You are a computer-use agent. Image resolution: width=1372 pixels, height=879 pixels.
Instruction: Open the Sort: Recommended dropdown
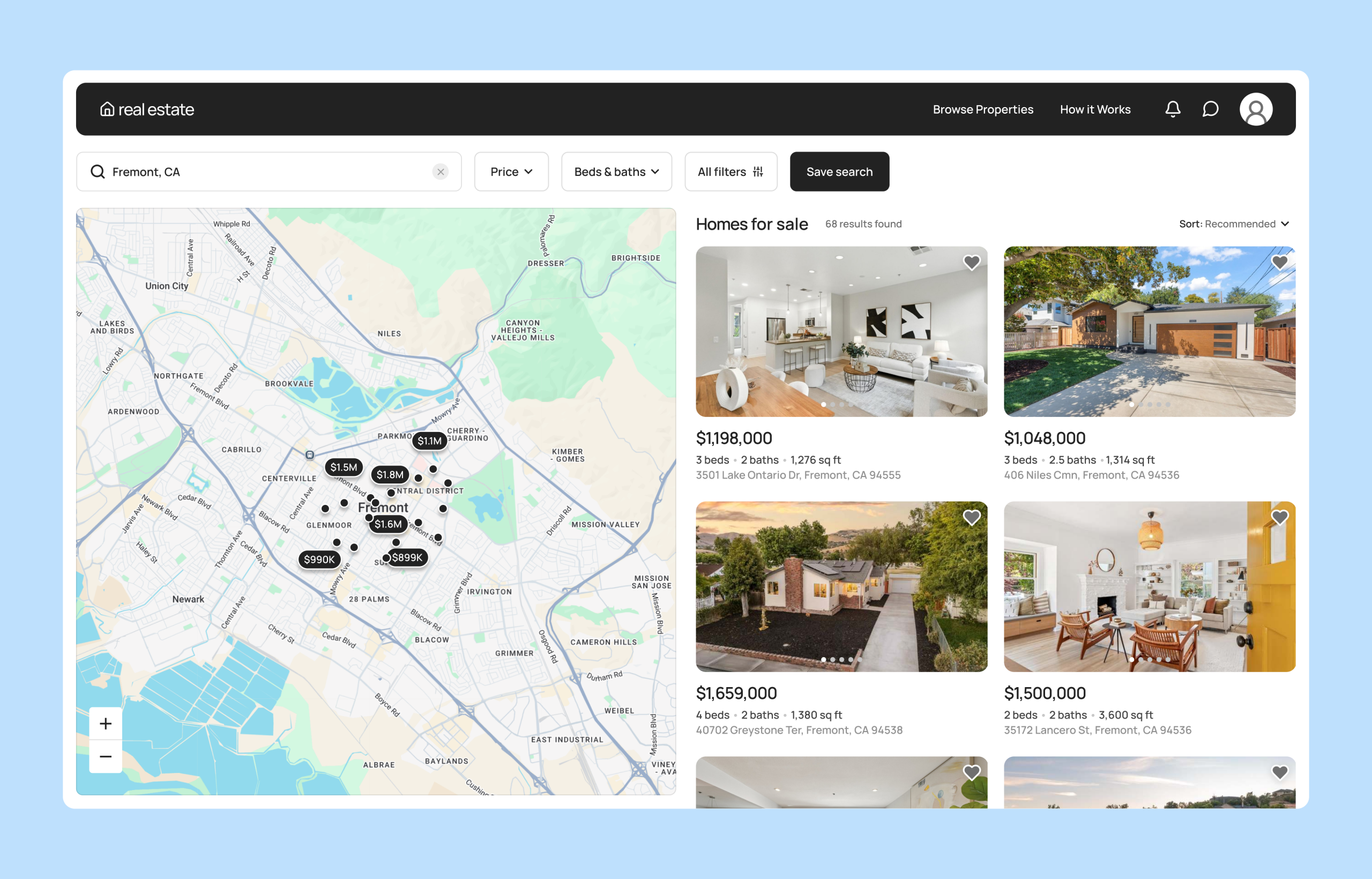pos(1234,224)
